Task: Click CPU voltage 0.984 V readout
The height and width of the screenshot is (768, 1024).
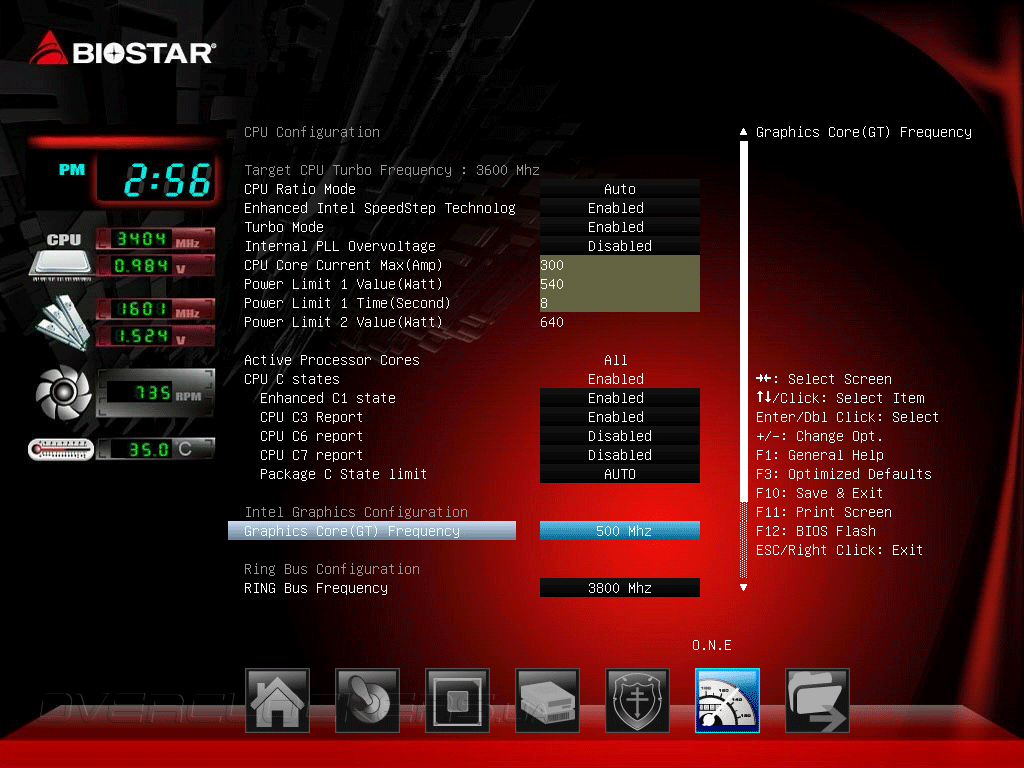Action: (x=155, y=266)
